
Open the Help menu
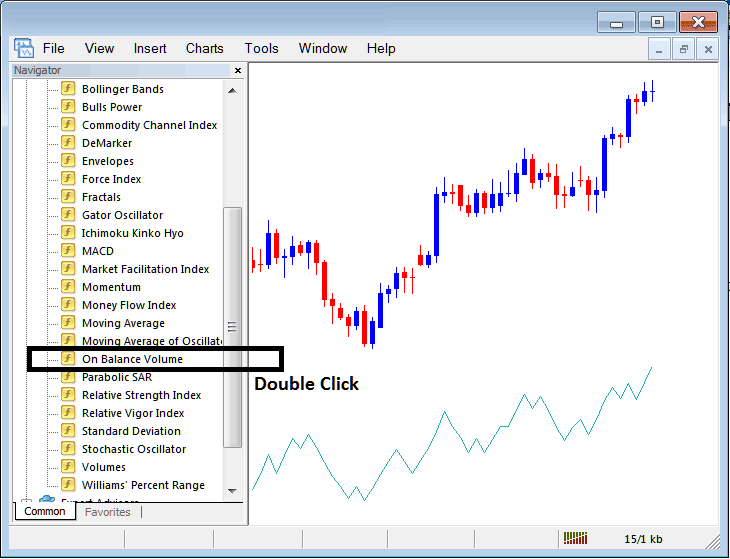(381, 48)
